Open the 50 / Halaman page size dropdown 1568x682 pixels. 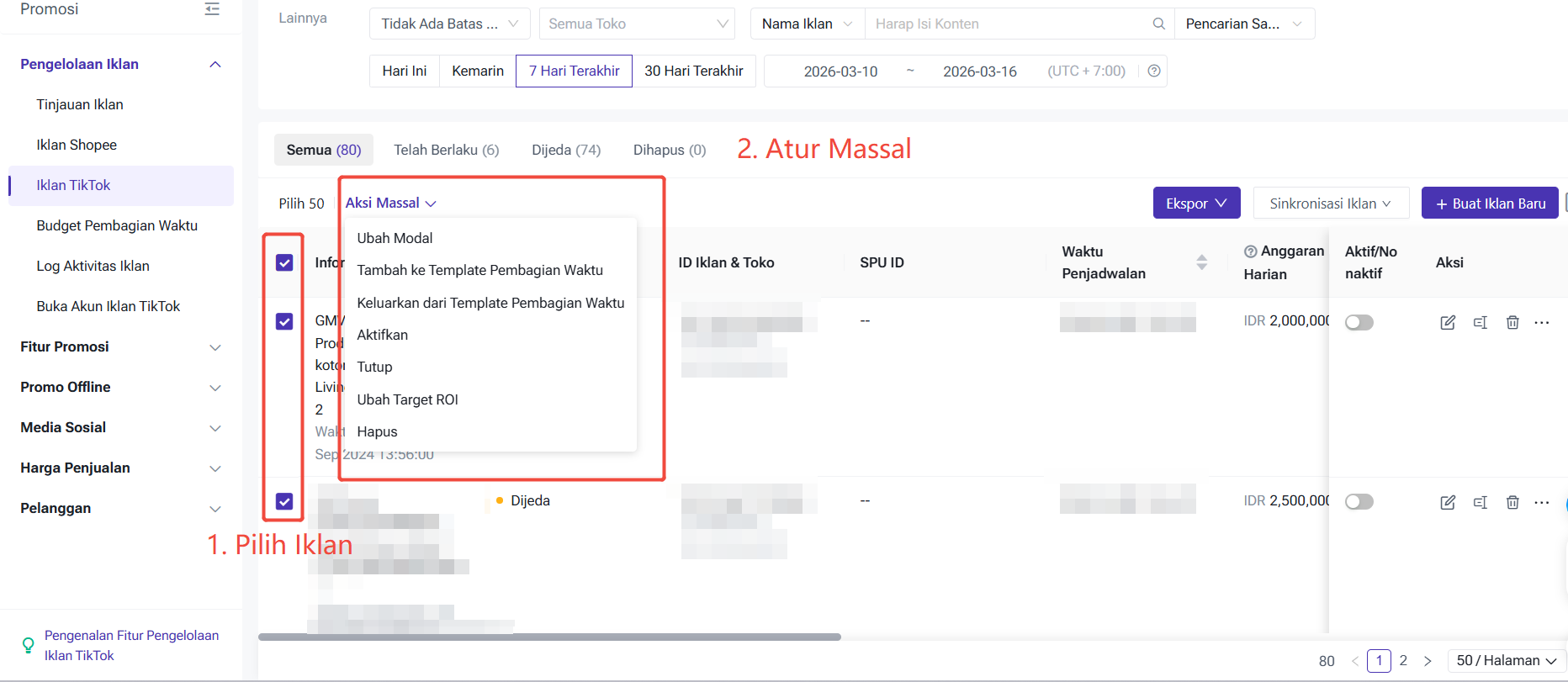point(1506,661)
